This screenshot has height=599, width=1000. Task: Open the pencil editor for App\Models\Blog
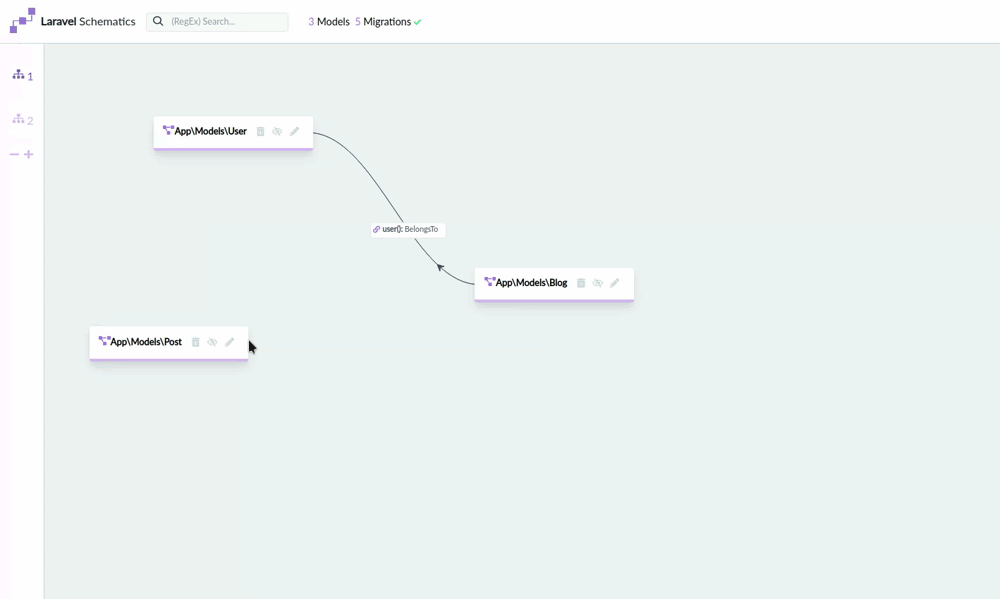[x=615, y=283]
